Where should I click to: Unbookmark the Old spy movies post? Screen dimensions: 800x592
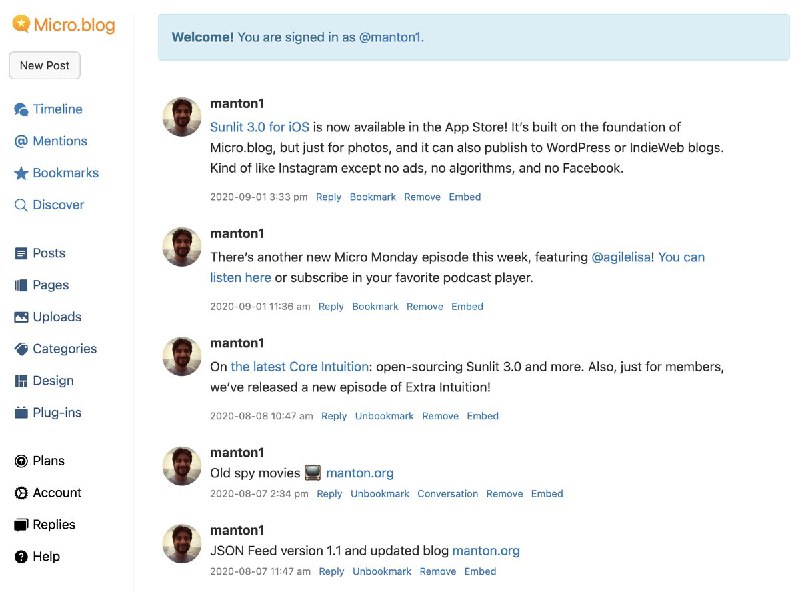tap(379, 494)
